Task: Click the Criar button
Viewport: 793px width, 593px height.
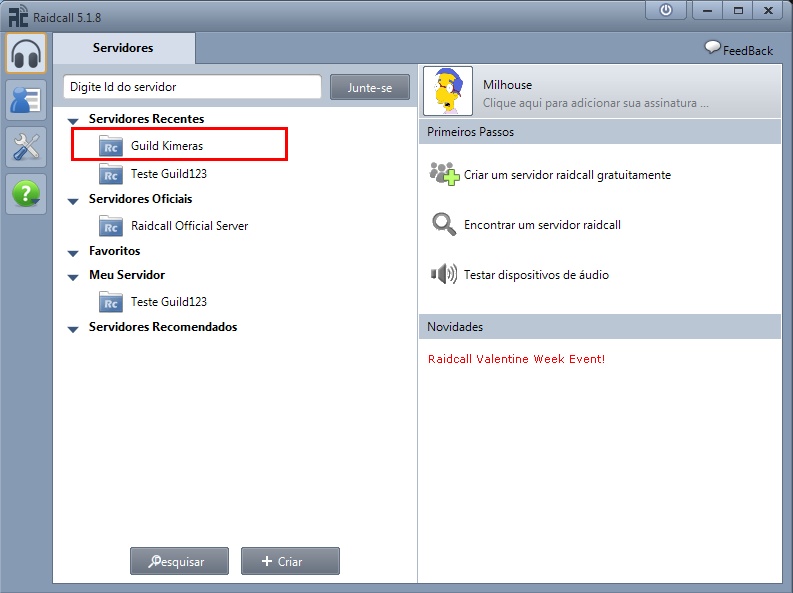Action: tap(290, 561)
